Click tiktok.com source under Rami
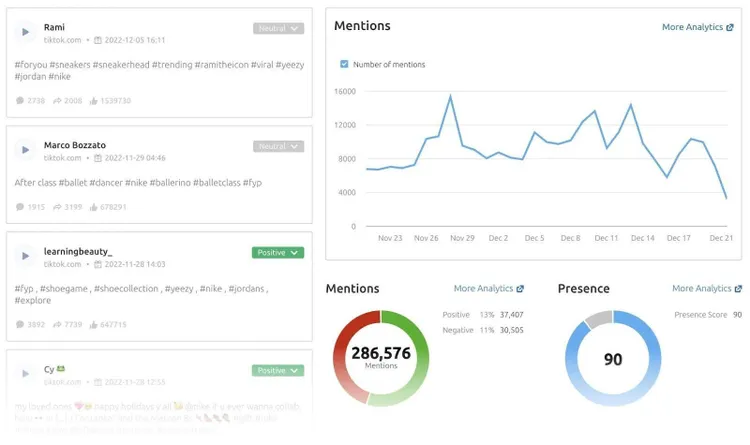 pos(62,40)
